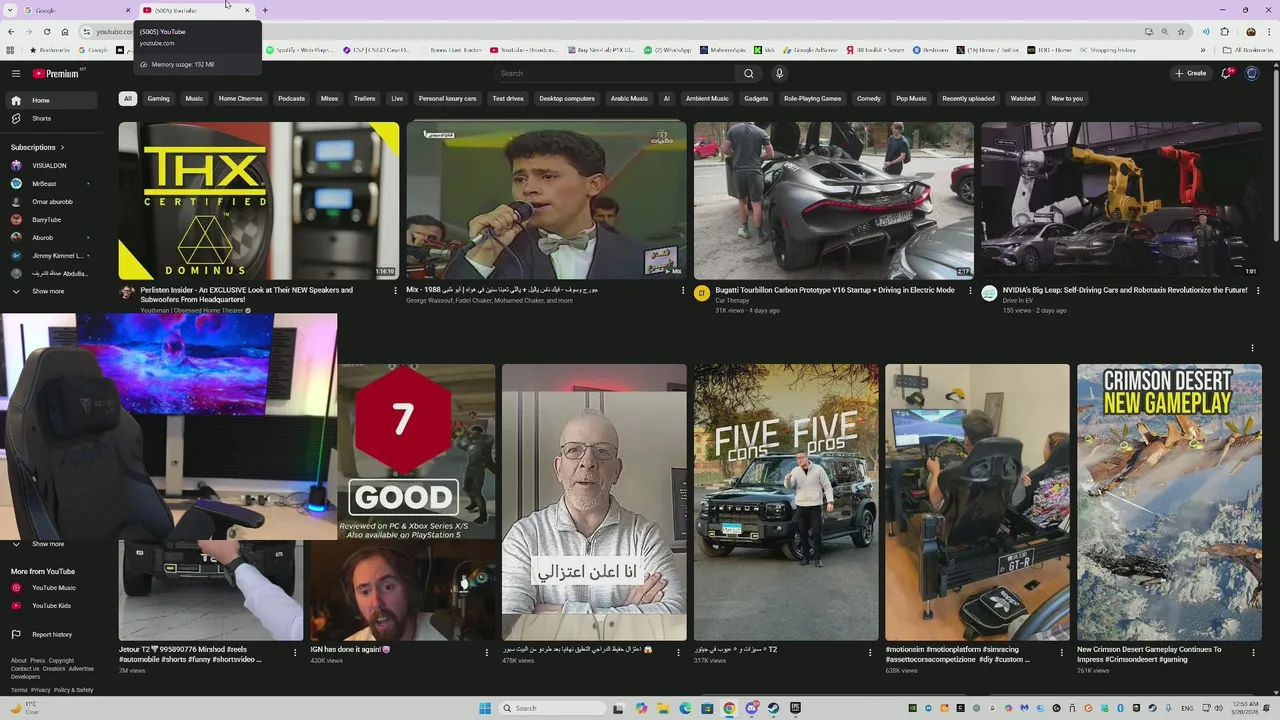This screenshot has width=1280, height=720.
Task: Click the Drive to EV channel avatar
Action: pyautogui.click(x=989, y=293)
